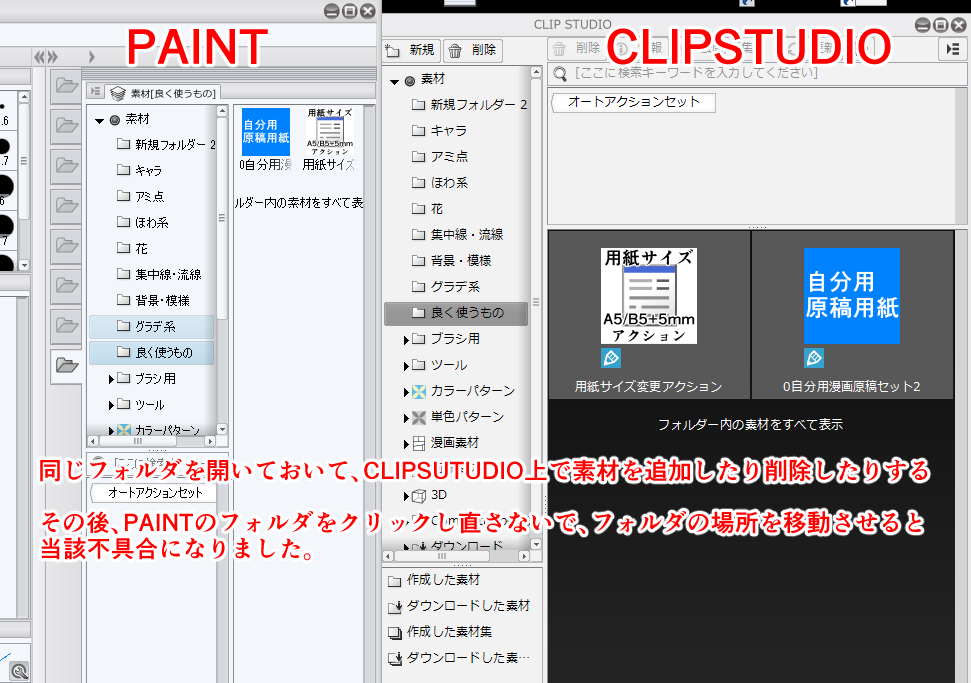Collapse the 素材 root node in CLIP STUDIO tree
The image size is (971, 683).
(394, 81)
